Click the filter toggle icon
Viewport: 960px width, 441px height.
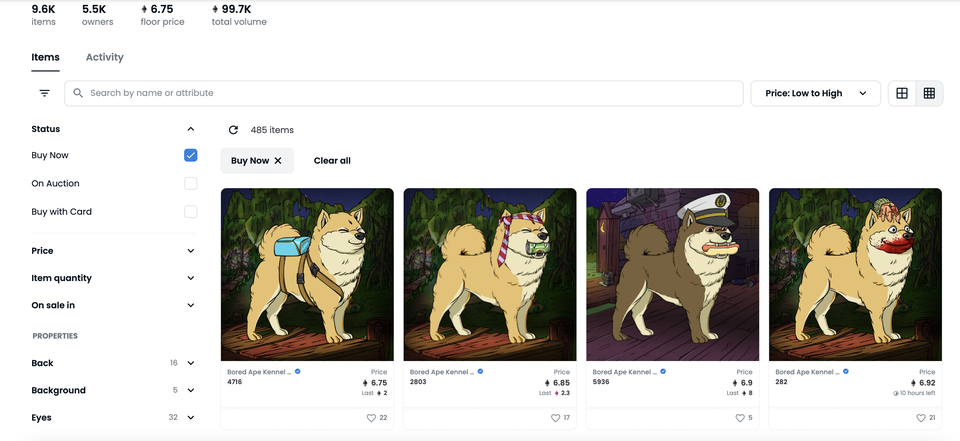44,93
